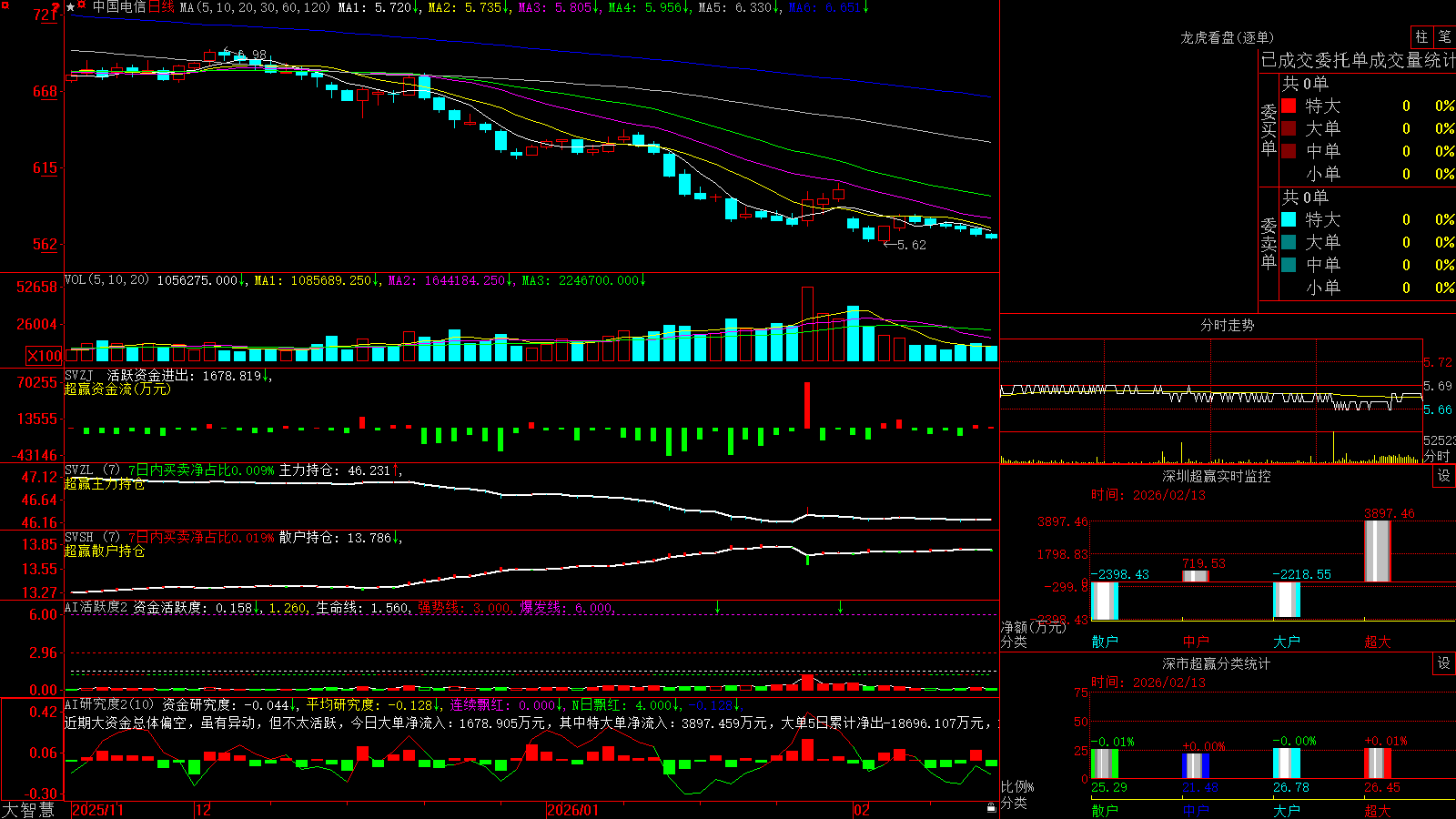The image size is (1456, 819).
Task: Click the gray star favorite icon
Action: [70, 7]
